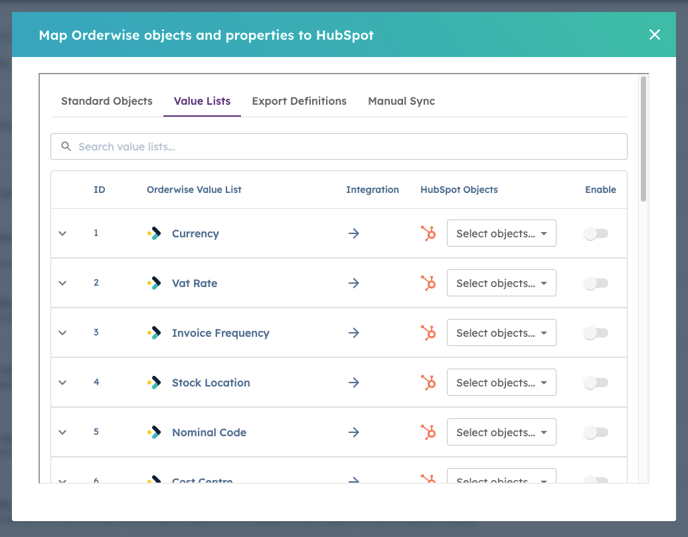
Task: Click the HubSpot logo in Invoice Frequency row
Action: [428, 333]
